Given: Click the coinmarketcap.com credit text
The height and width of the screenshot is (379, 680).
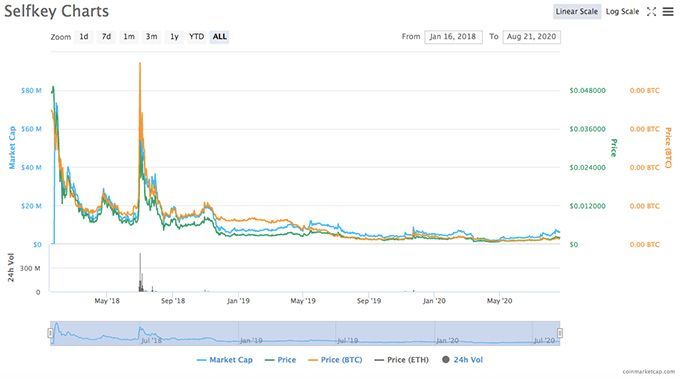Looking at the screenshot, I should point(649,372).
